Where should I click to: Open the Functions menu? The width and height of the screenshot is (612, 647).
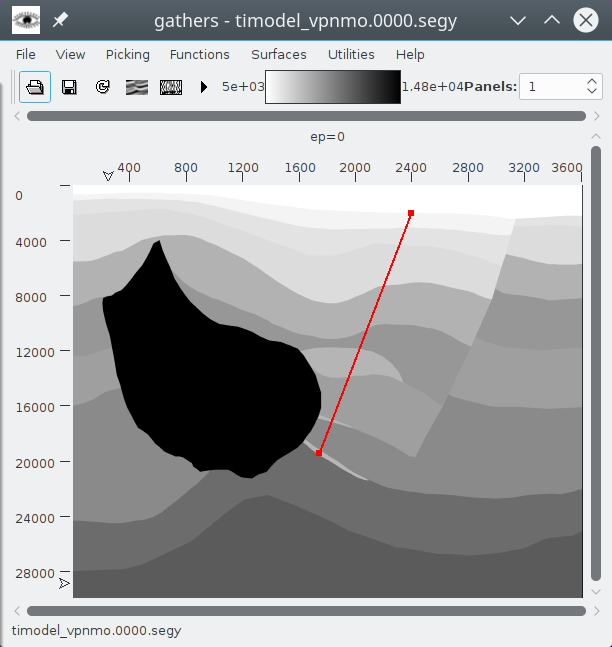pos(200,54)
